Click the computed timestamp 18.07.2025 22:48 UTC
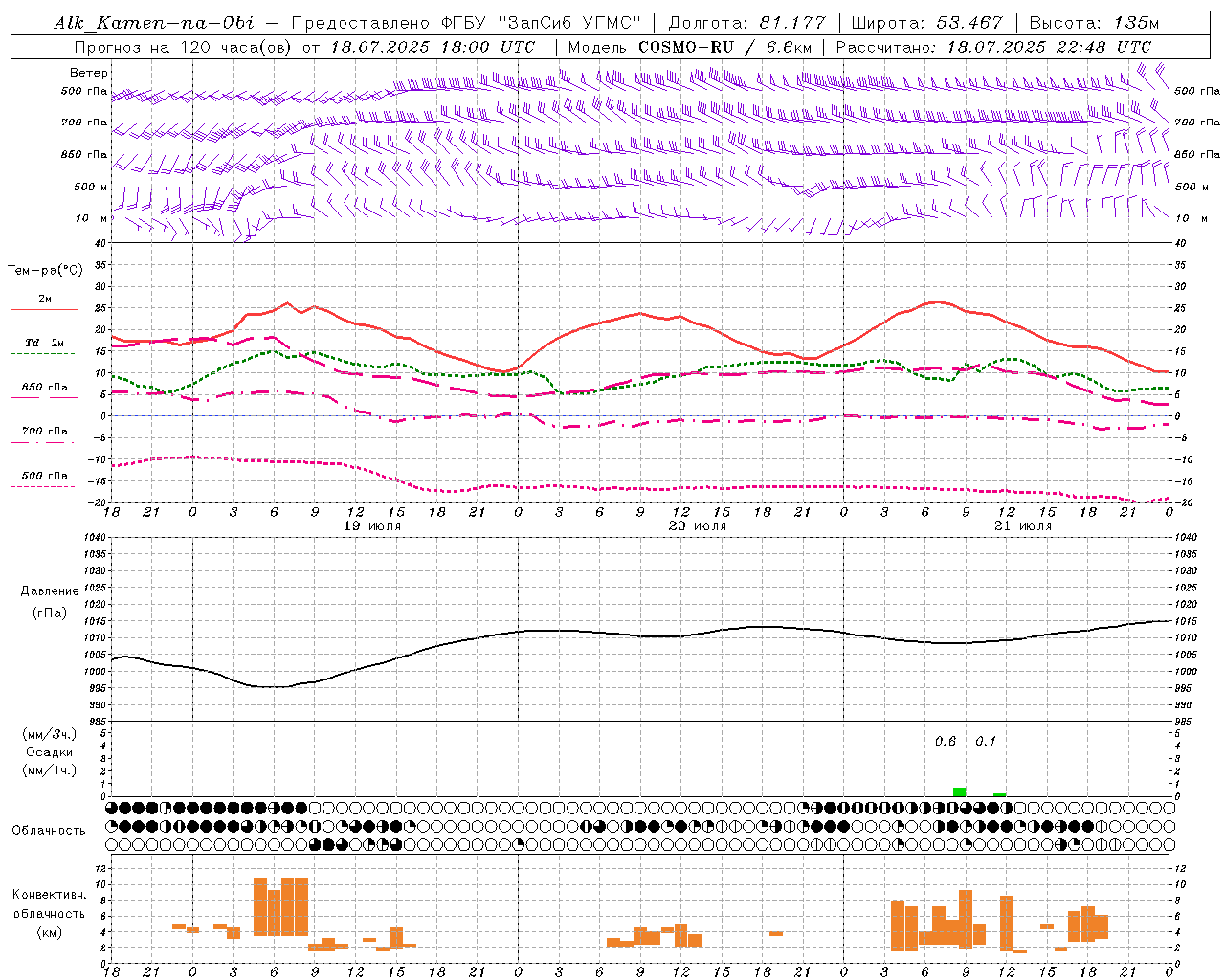 point(1049,46)
